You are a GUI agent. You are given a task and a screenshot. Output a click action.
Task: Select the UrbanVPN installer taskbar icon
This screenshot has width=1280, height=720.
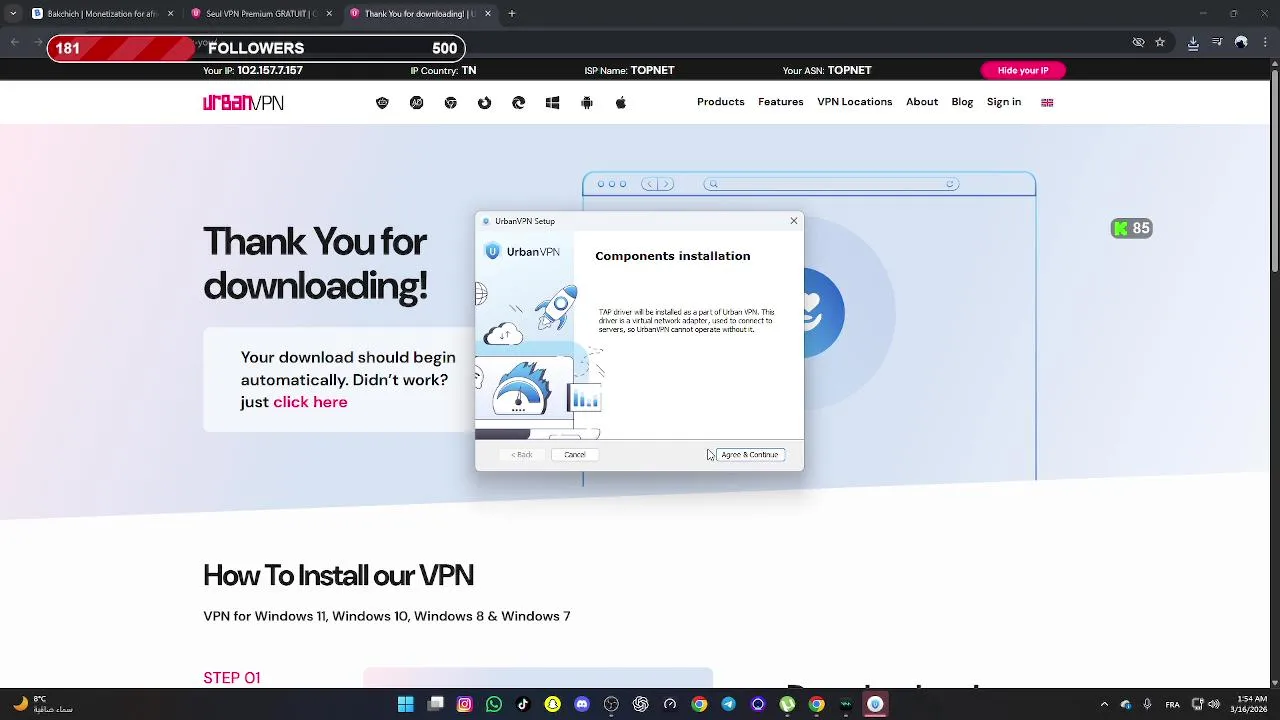[875, 705]
